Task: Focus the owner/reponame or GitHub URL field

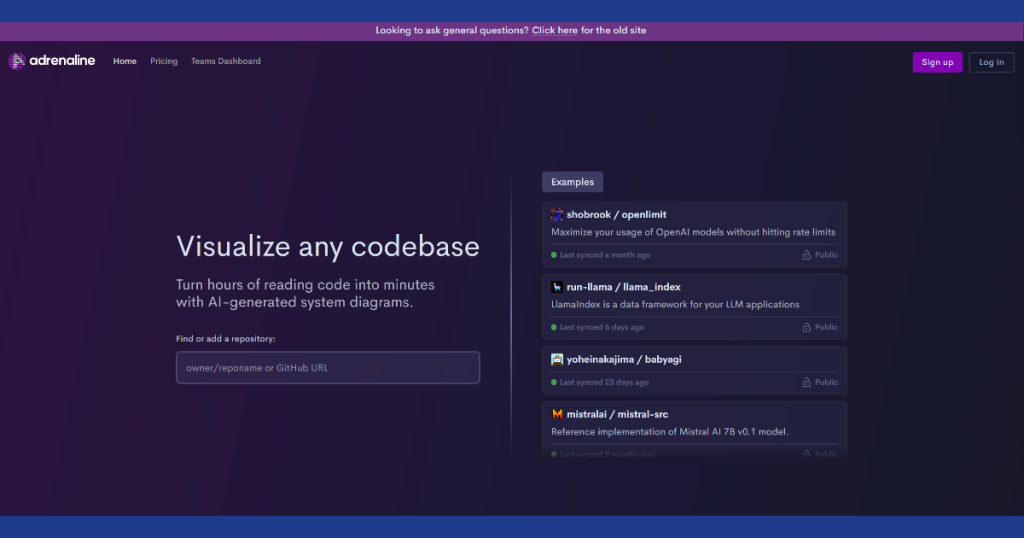Action: [x=328, y=368]
